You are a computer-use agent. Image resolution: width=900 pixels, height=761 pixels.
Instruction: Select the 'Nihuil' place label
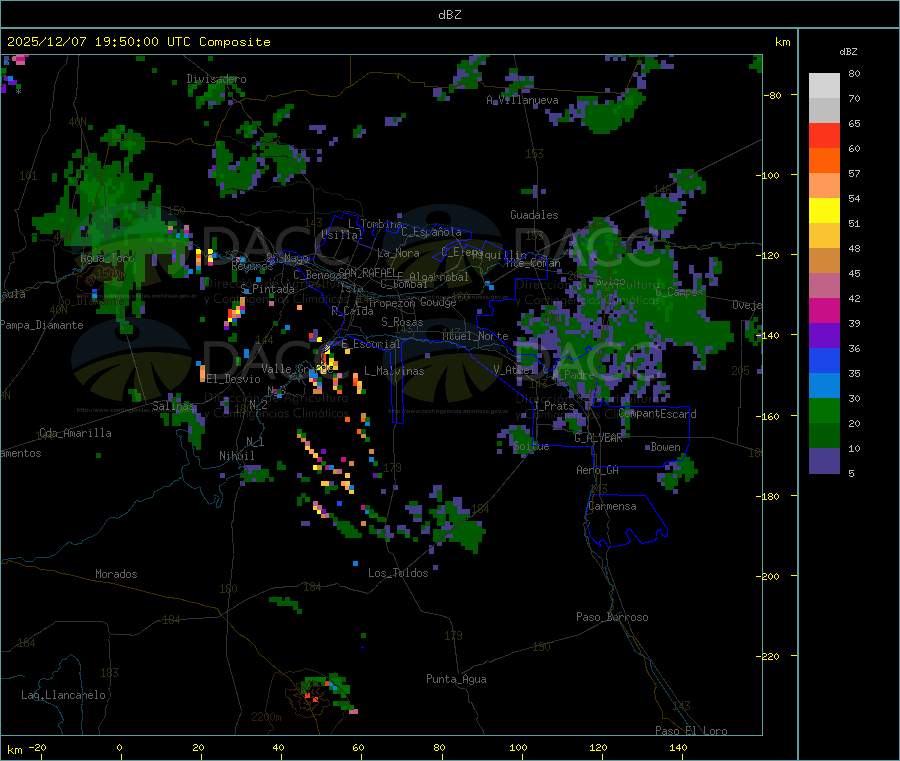click(x=236, y=456)
